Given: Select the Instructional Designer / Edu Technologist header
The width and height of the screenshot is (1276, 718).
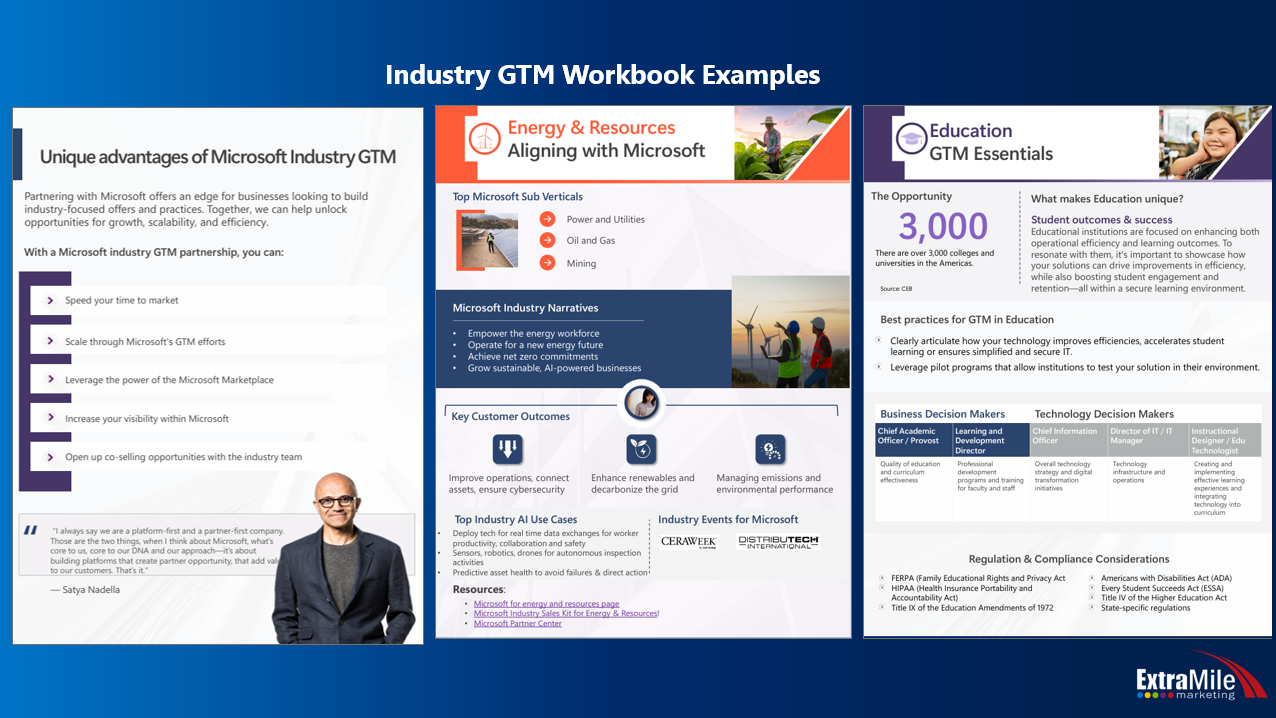Looking at the screenshot, I should coord(1225,440).
